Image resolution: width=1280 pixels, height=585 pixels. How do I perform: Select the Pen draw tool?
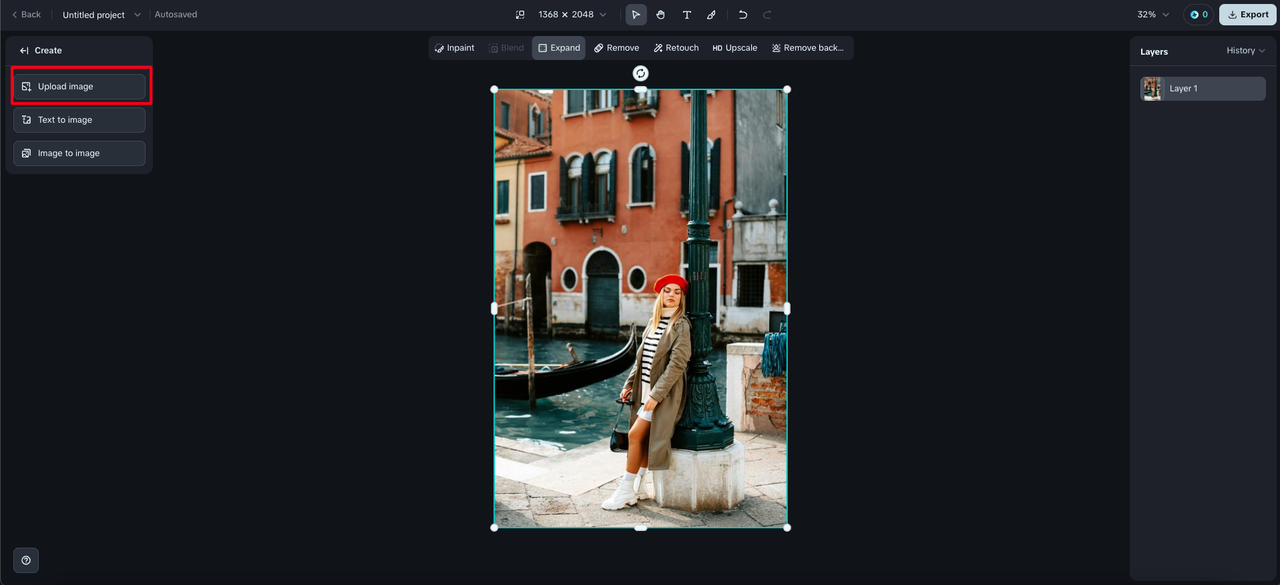711,15
